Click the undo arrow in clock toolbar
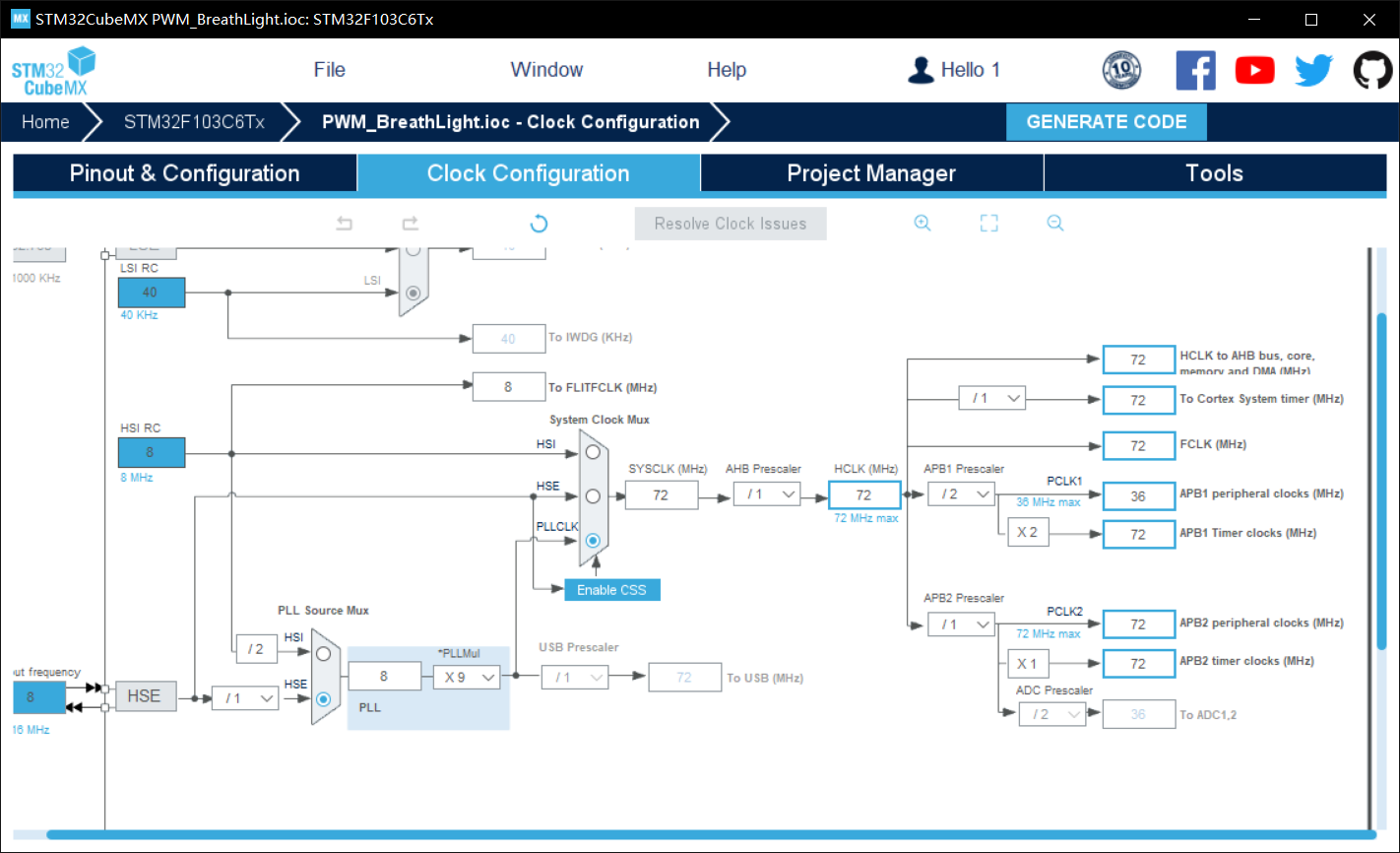The width and height of the screenshot is (1400, 853). click(344, 224)
